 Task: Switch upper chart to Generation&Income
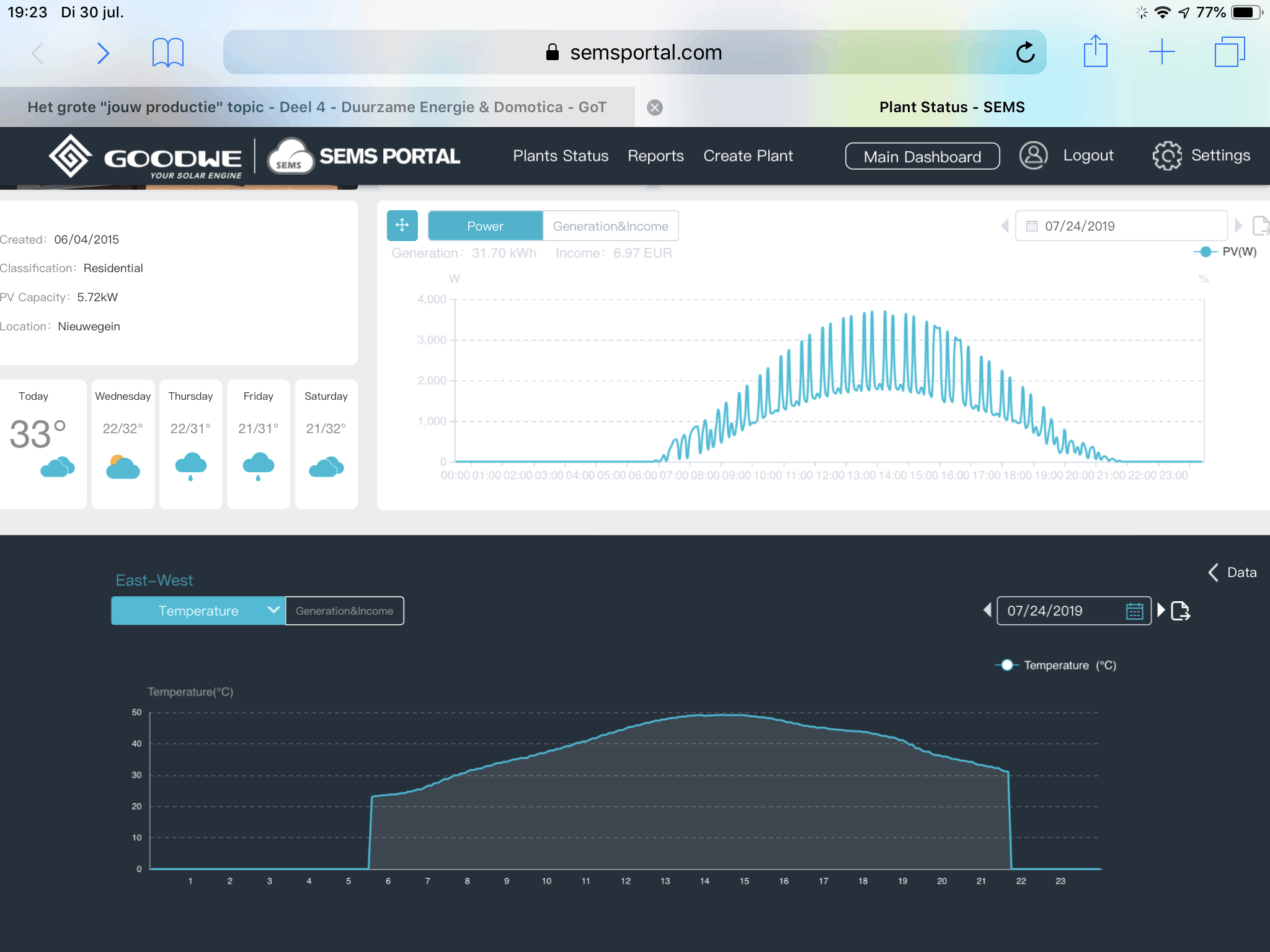(x=610, y=226)
